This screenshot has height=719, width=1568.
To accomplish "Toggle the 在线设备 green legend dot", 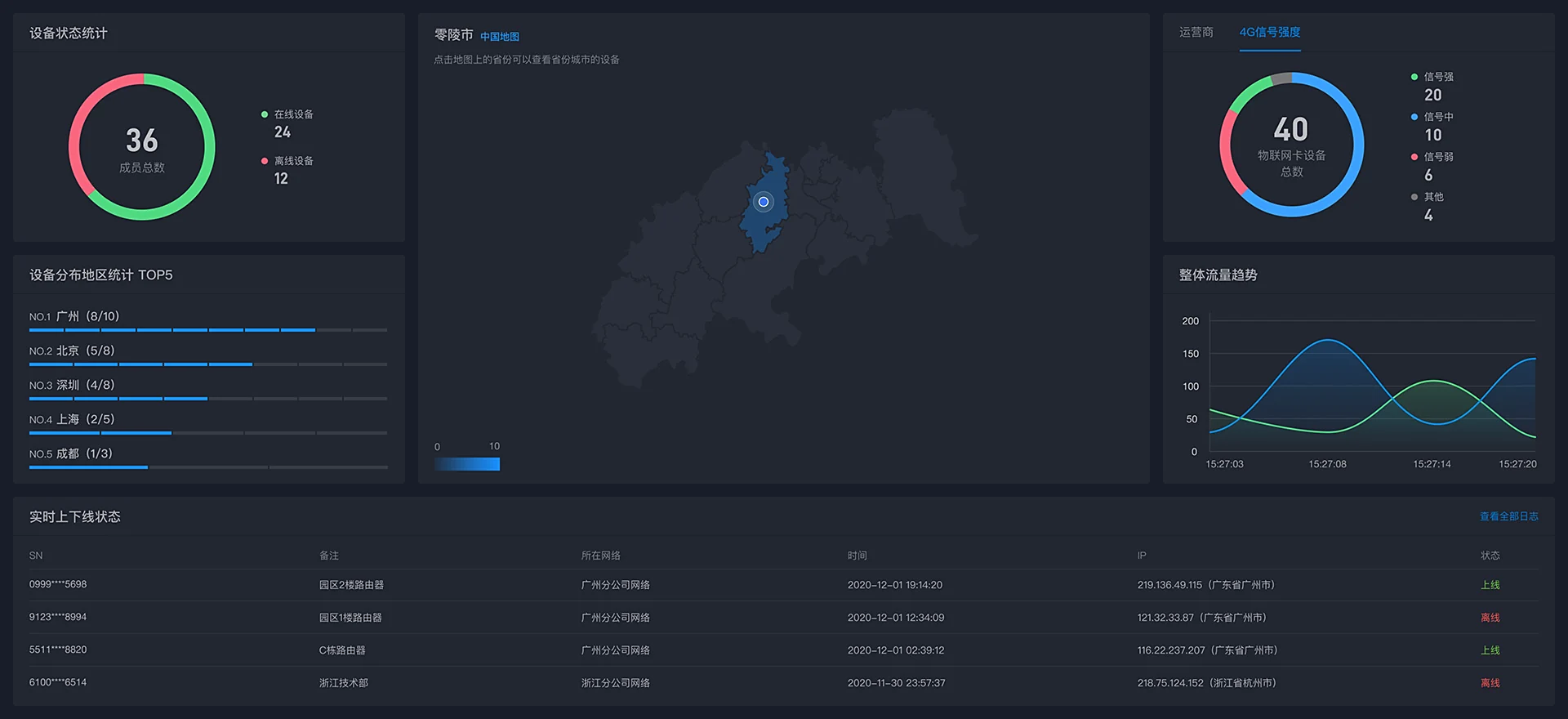I will [x=265, y=114].
